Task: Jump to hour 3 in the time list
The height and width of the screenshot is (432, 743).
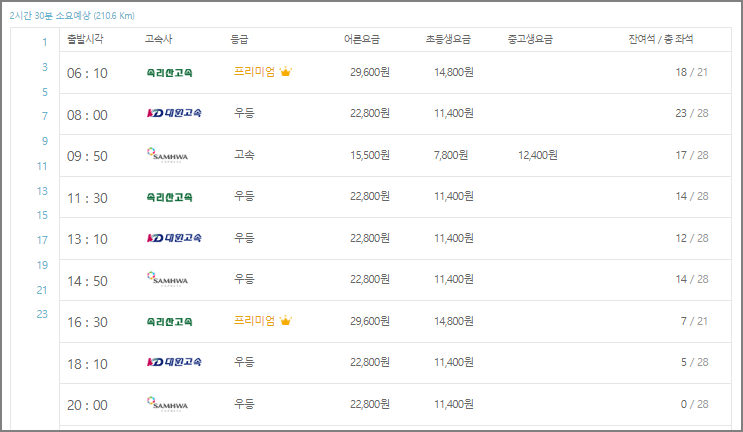Action: [45, 67]
